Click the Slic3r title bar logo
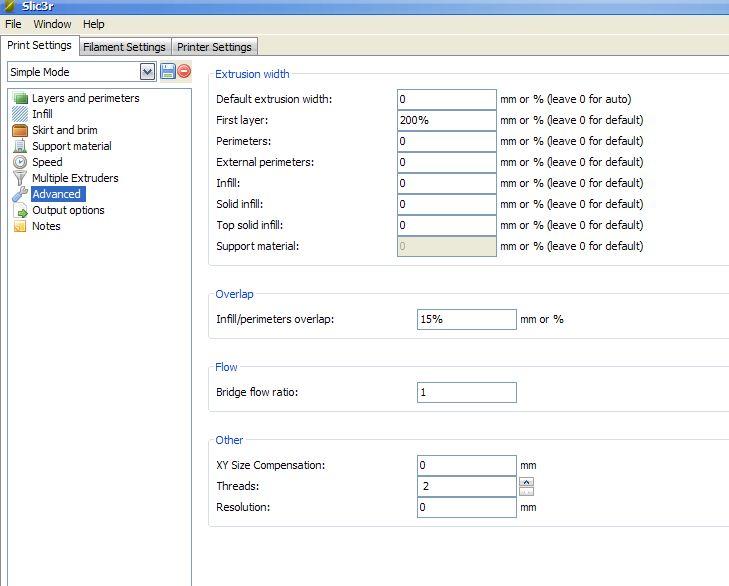The image size is (729, 586). click(9, 6)
